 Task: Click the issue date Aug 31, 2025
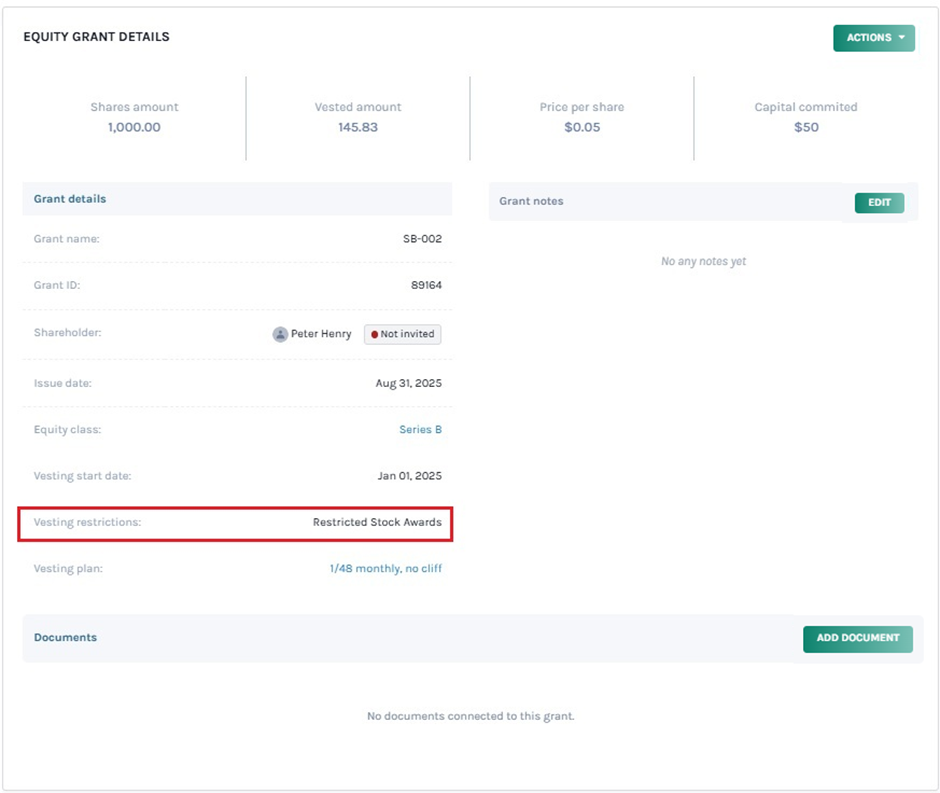coord(409,383)
